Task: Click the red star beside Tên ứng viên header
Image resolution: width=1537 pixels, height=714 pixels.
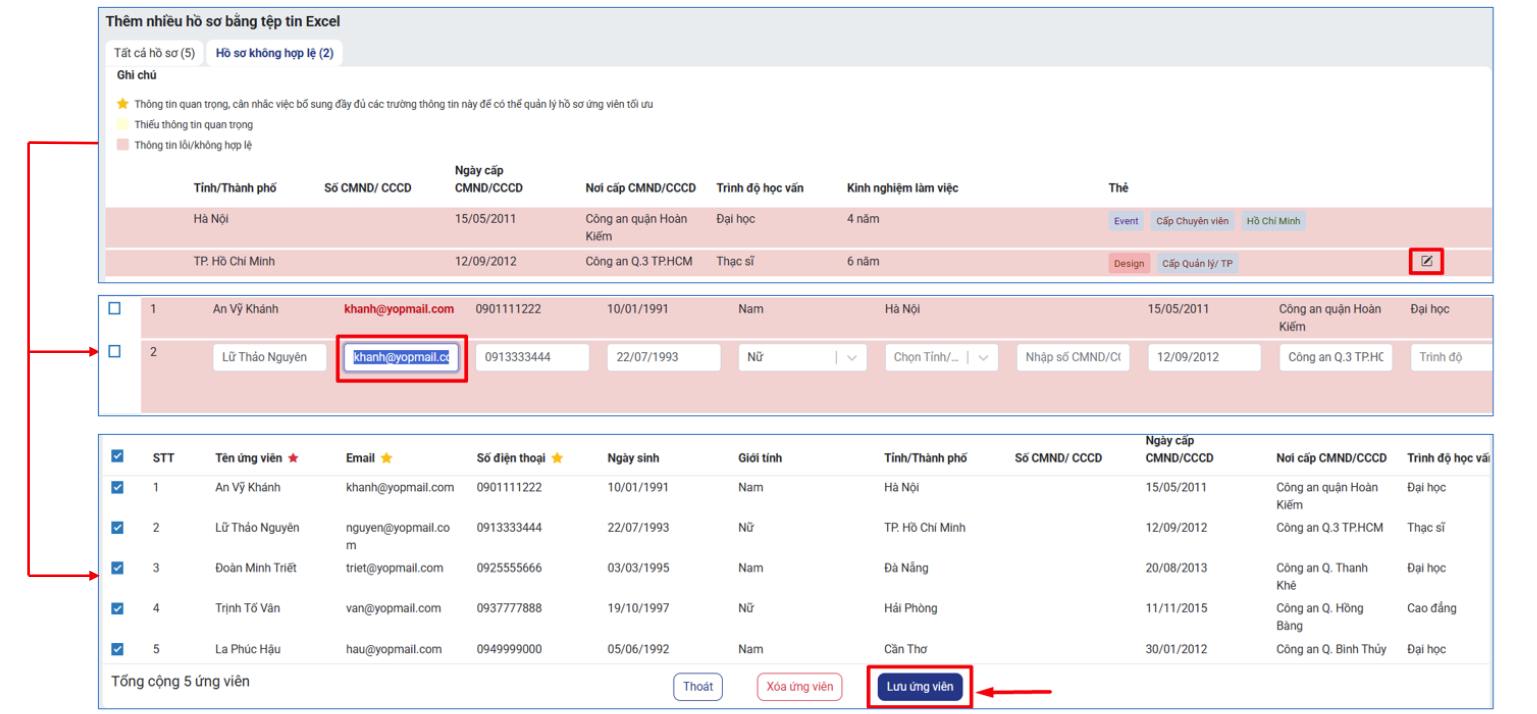Action: click(293, 458)
